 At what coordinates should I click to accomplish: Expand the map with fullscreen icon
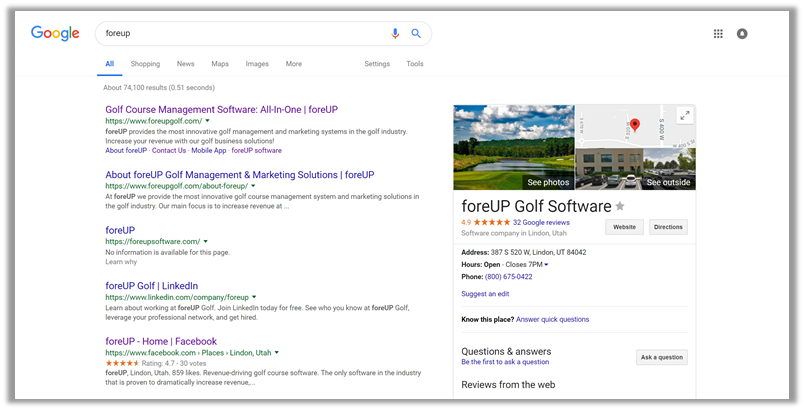click(685, 116)
